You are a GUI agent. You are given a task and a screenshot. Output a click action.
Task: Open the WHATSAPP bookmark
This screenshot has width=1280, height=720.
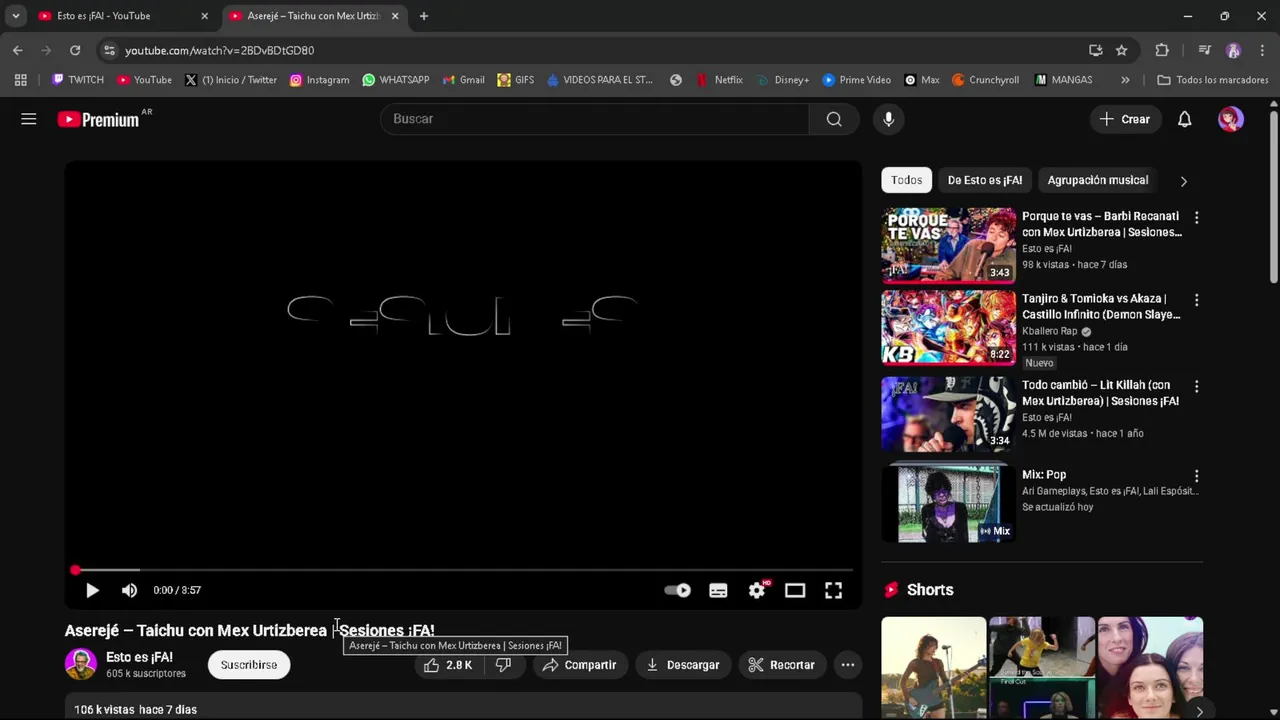pyautogui.click(x=396, y=80)
